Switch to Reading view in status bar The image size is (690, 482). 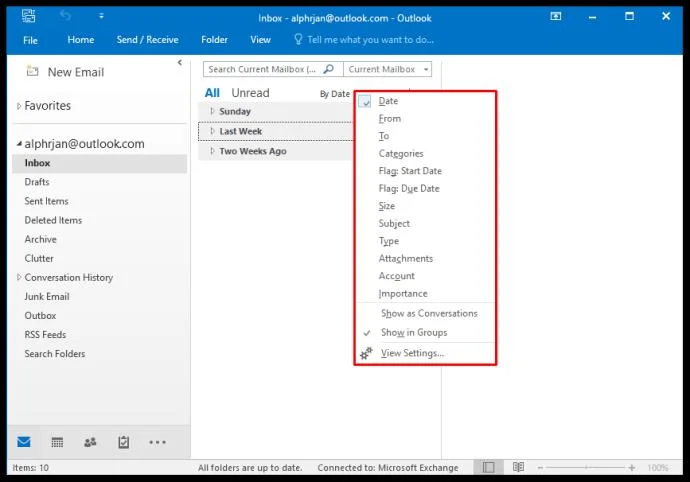point(518,467)
